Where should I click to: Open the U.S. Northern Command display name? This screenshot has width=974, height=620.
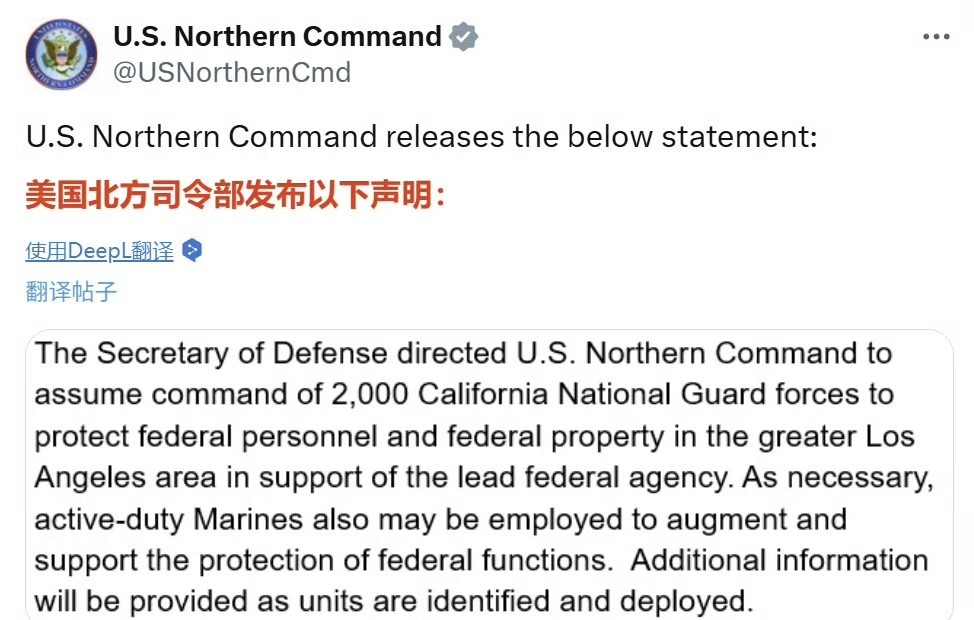[x=277, y=37]
